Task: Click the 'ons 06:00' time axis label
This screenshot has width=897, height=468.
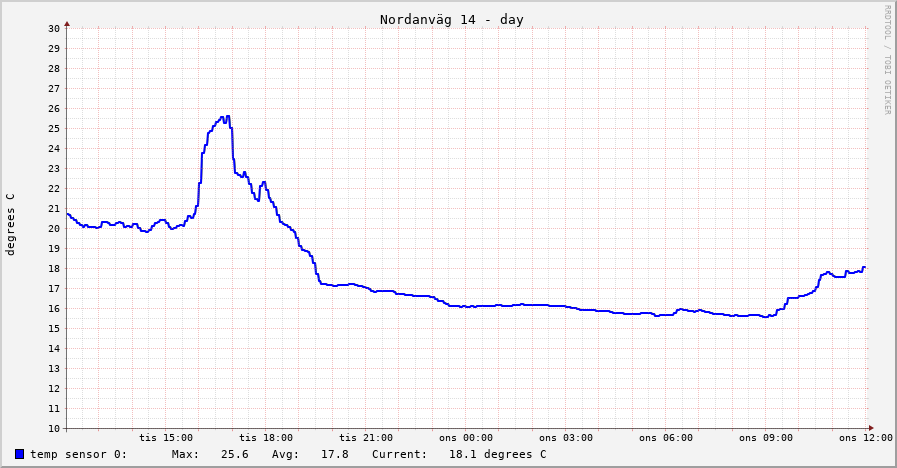Action: click(666, 438)
